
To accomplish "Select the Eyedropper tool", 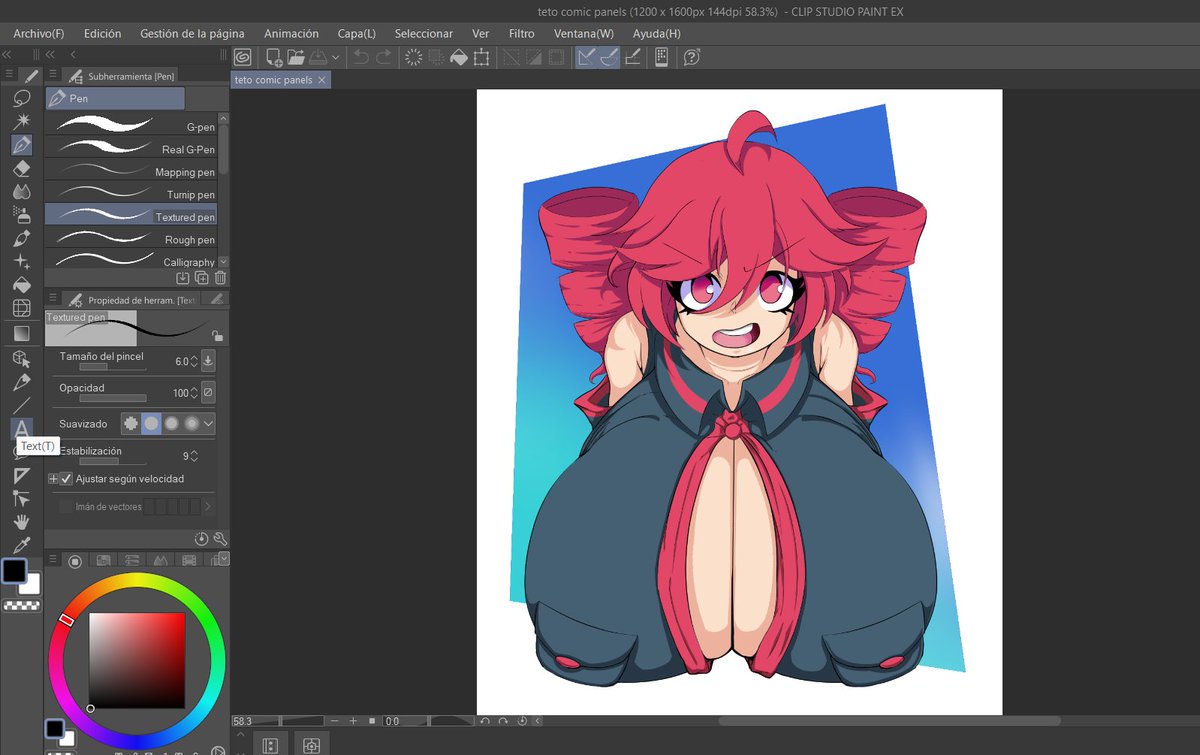I will click(22, 547).
